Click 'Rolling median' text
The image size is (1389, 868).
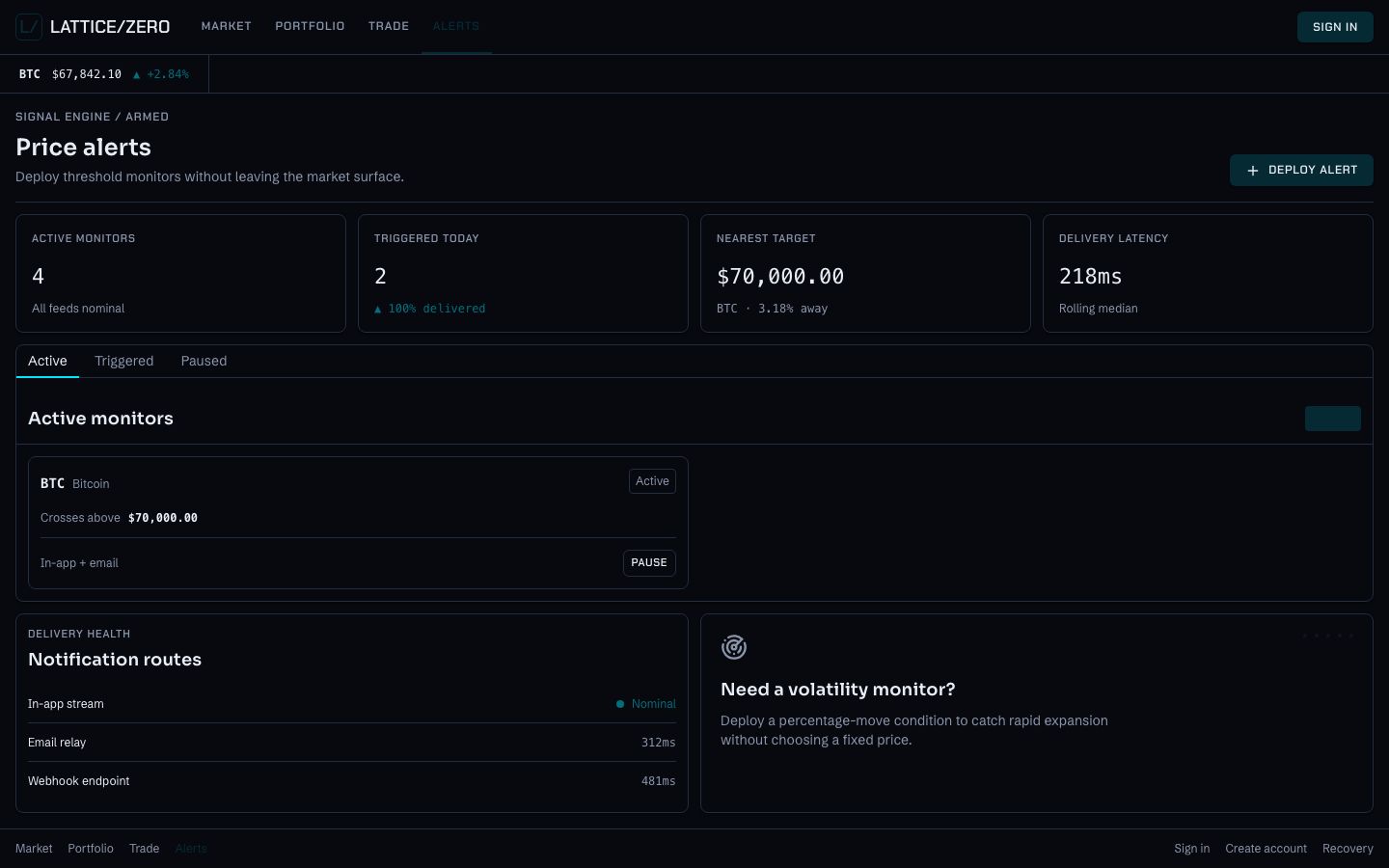tap(1099, 309)
